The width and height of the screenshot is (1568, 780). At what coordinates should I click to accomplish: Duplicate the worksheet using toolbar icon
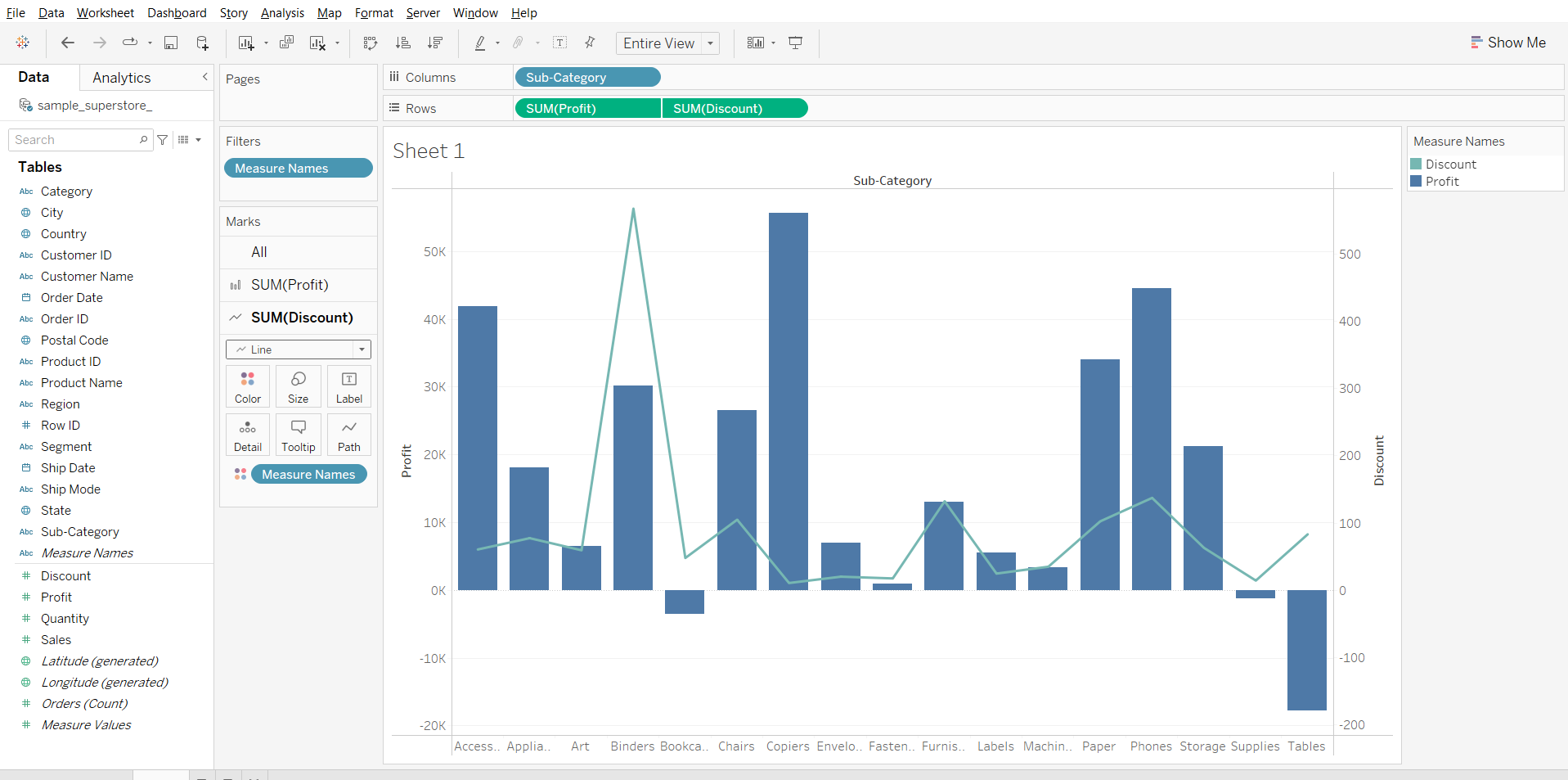click(286, 43)
